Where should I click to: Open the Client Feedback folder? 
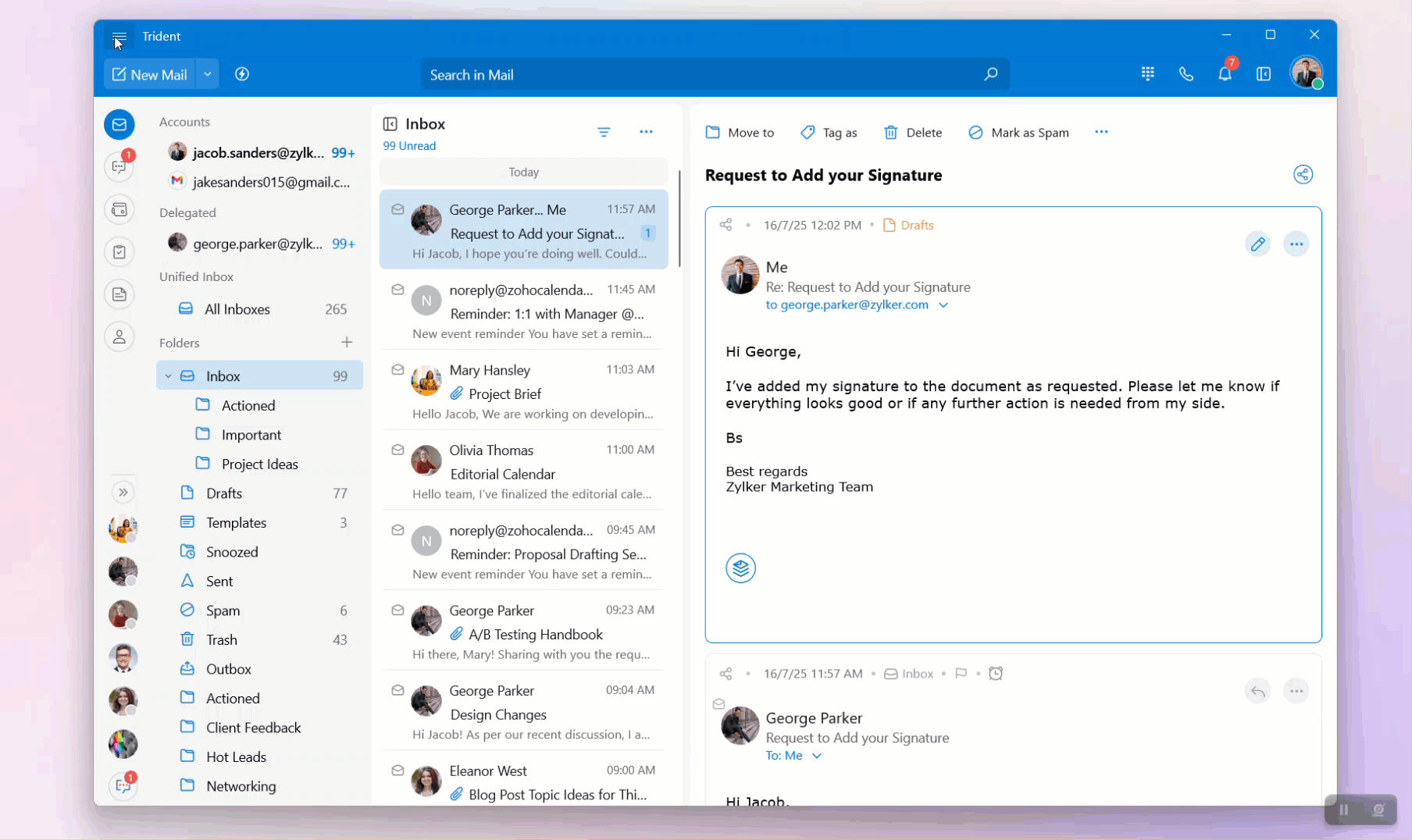point(261,728)
